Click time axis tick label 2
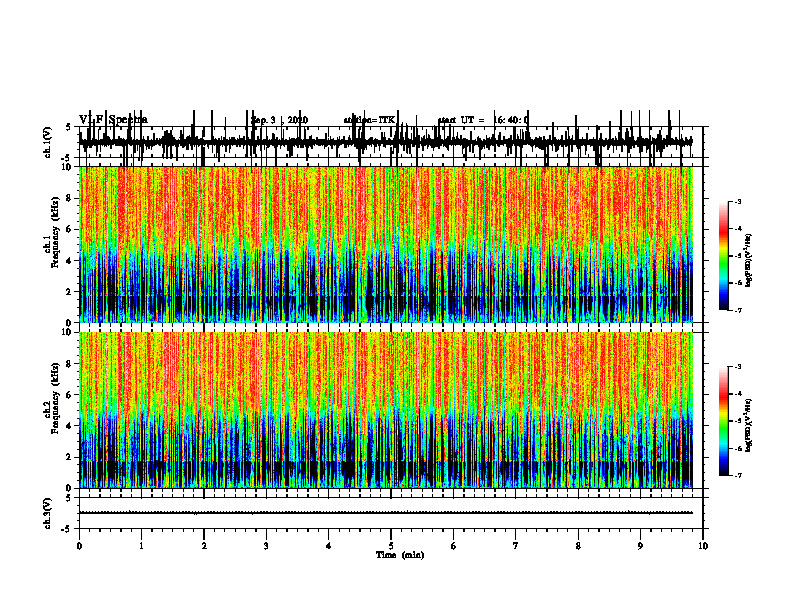This screenshot has width=792, height=612. point(204,546)
